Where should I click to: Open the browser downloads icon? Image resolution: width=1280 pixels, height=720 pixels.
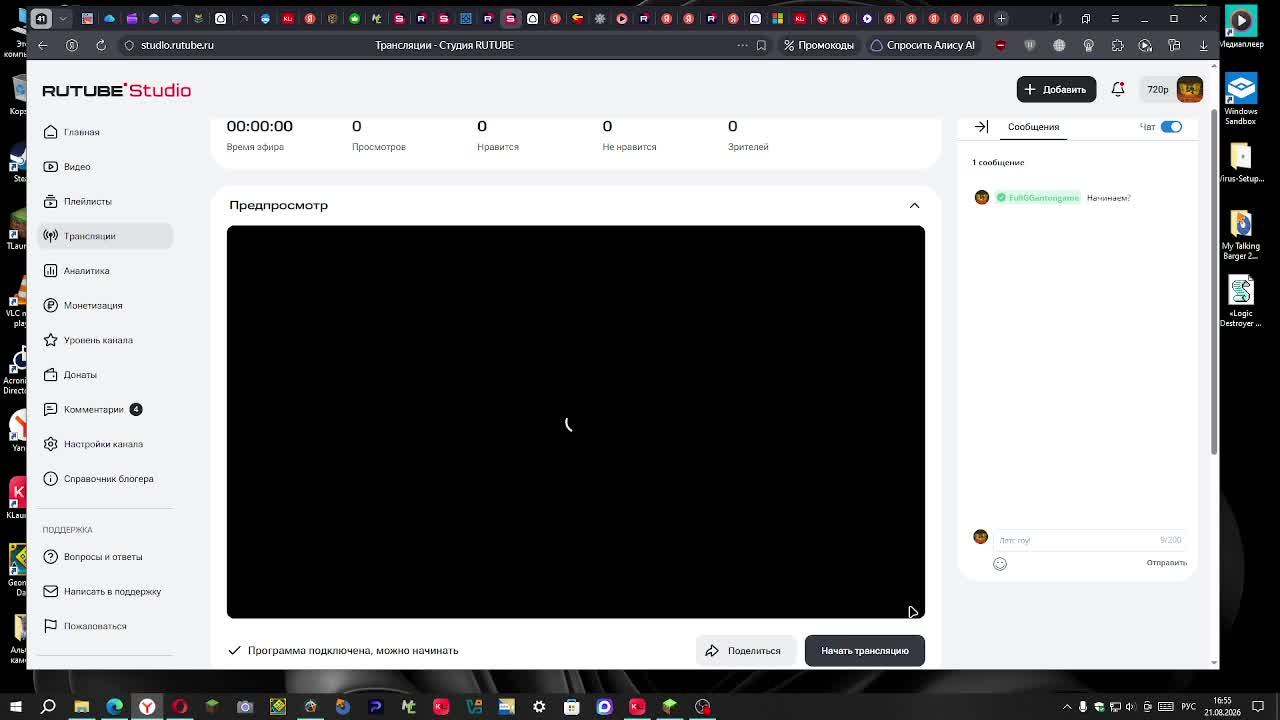[x=1203, y=45]
